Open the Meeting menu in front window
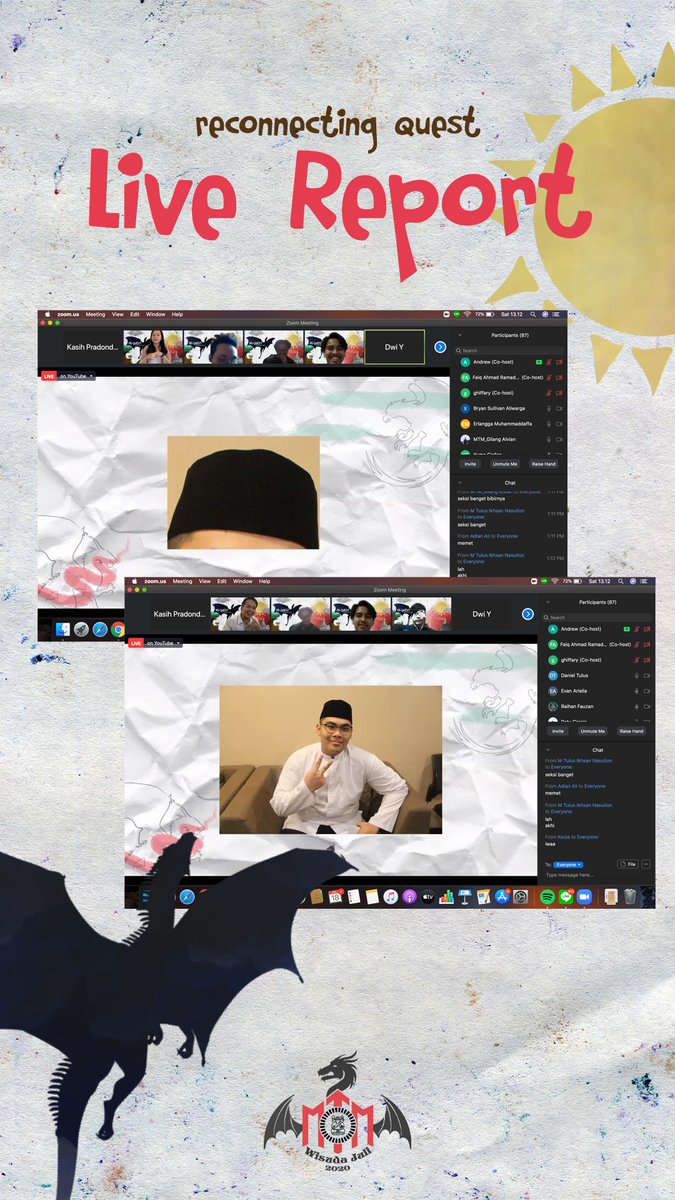675x1200 pixels. click(182, 581)
